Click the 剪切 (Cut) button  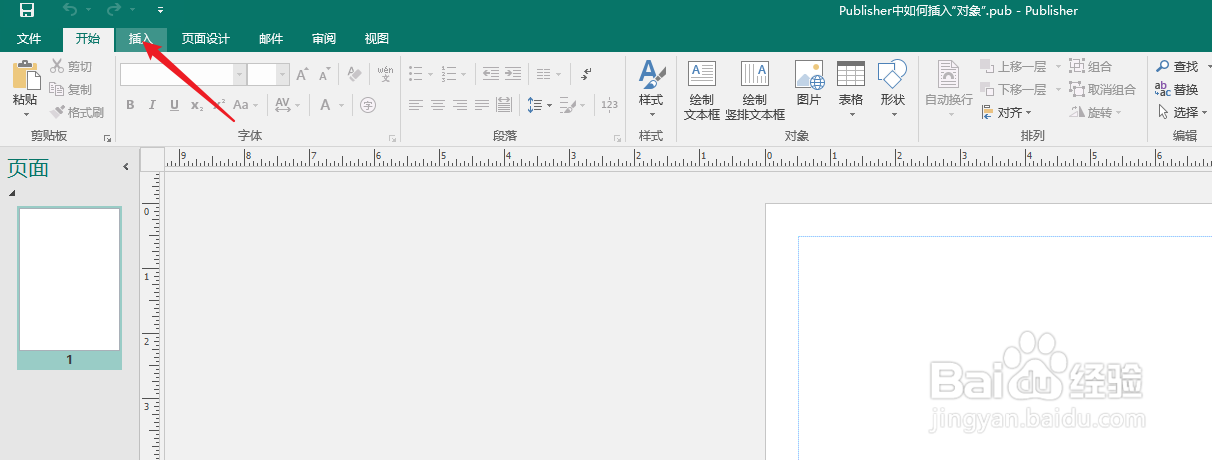[71, 66]
